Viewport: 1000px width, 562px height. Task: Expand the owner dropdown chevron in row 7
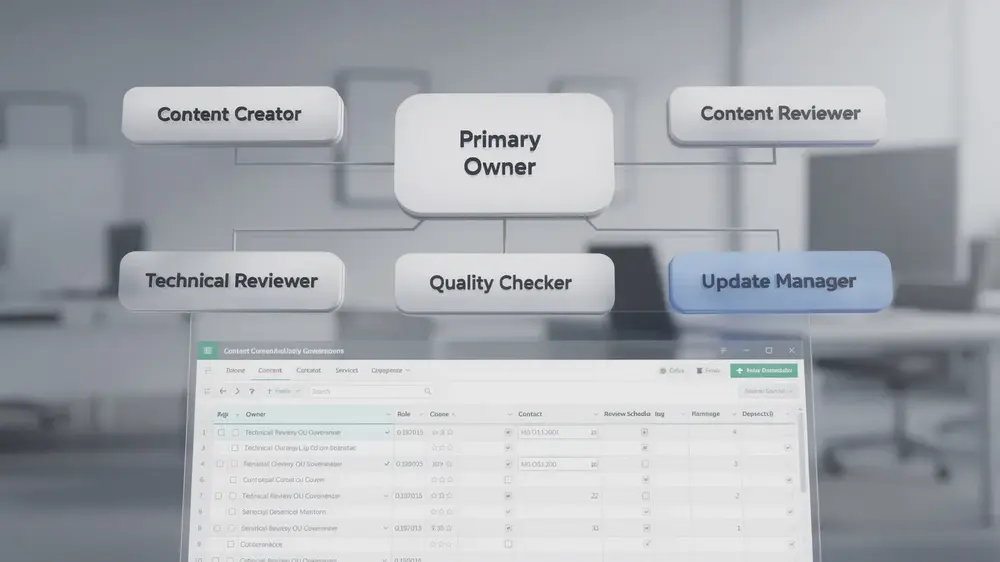[x=386, y=496]
